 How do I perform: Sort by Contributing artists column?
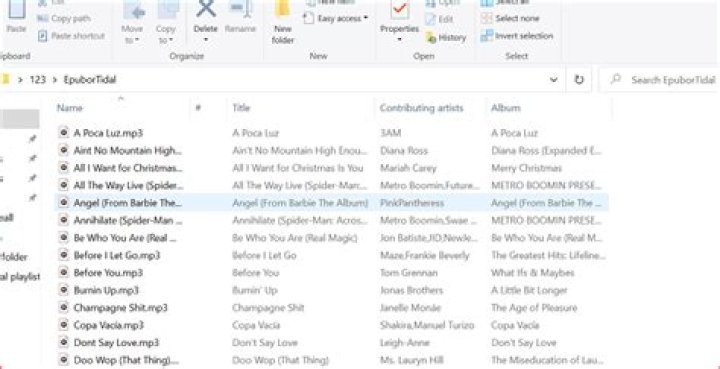click(x=422, y=108)
